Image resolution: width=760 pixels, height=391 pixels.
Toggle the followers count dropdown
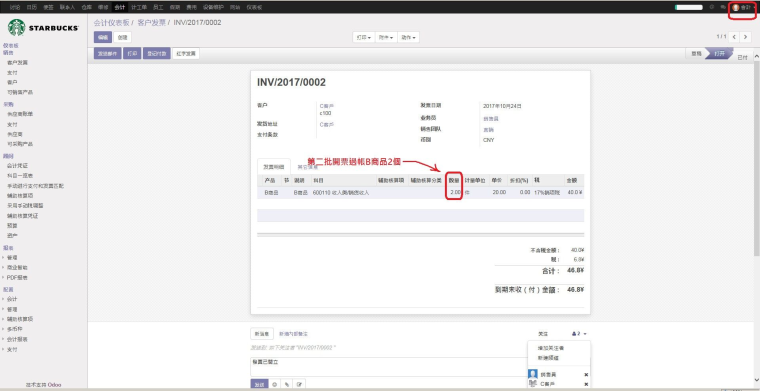tap(579, 334)
